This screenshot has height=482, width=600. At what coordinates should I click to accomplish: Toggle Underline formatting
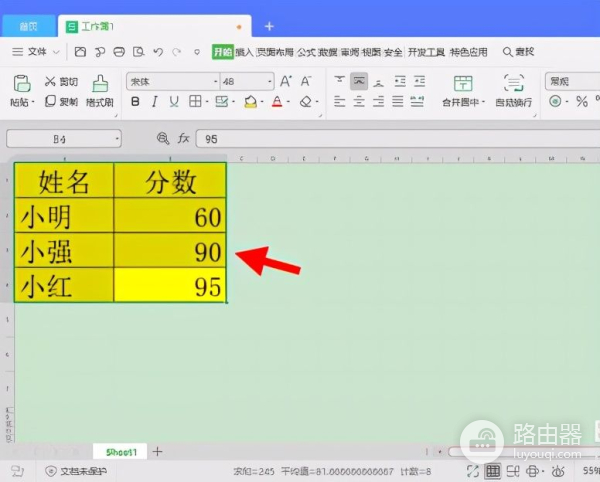point(174,101)
